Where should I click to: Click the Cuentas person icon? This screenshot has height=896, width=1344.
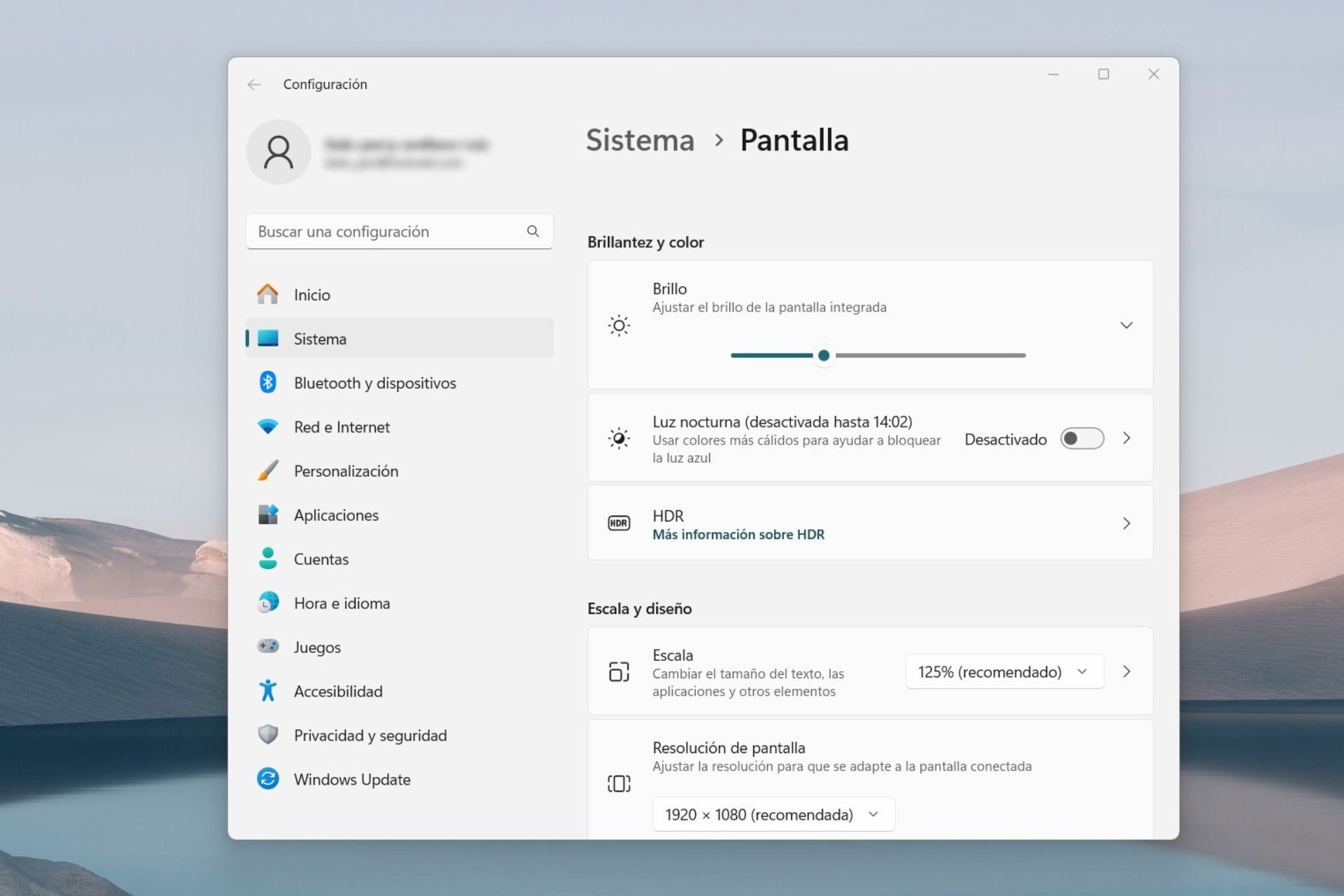click(x=267, y=558)
